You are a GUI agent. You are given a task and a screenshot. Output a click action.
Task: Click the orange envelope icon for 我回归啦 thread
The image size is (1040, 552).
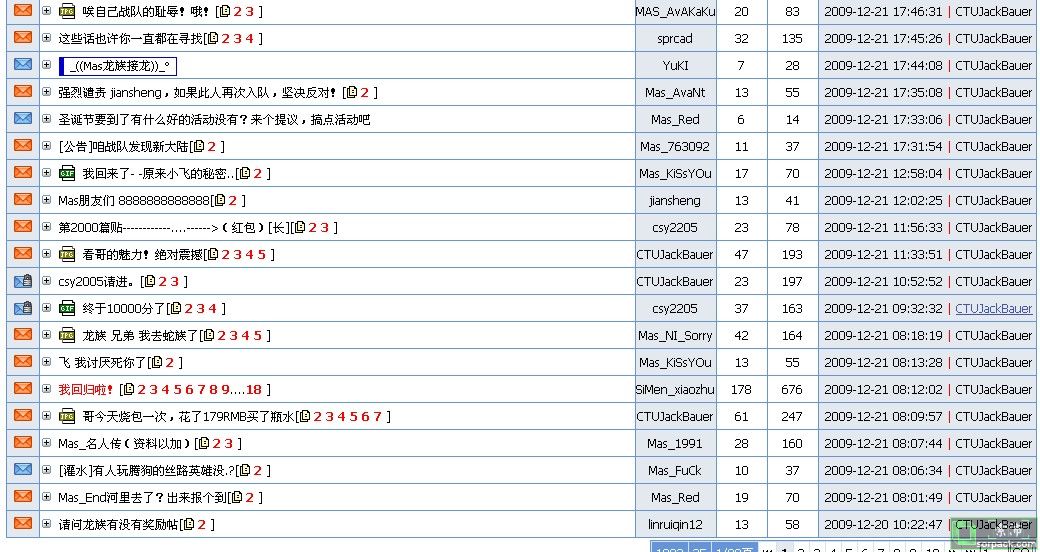tap(23, 389)
